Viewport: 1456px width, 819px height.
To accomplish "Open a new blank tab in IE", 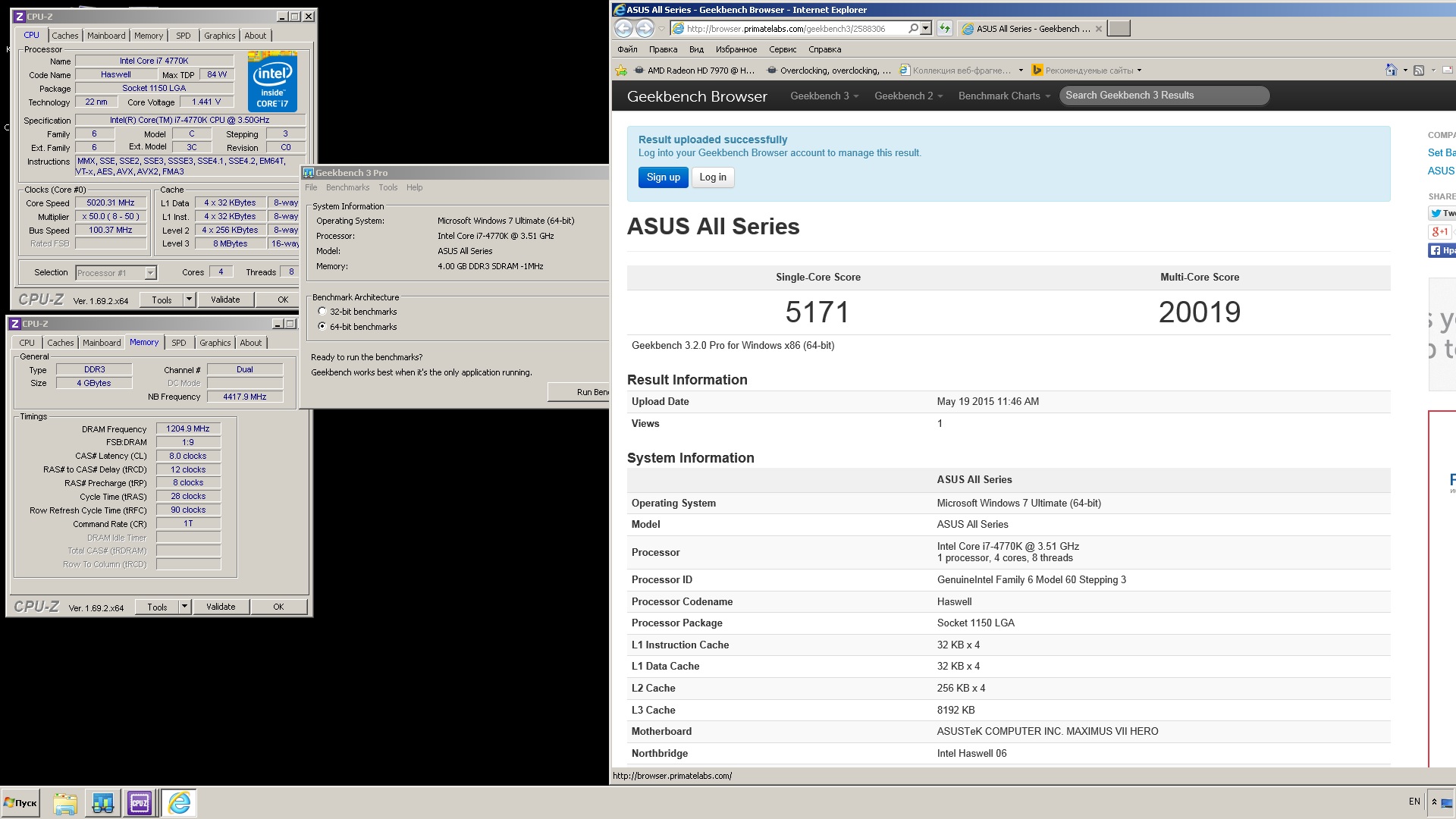I will coord(1119,29).
